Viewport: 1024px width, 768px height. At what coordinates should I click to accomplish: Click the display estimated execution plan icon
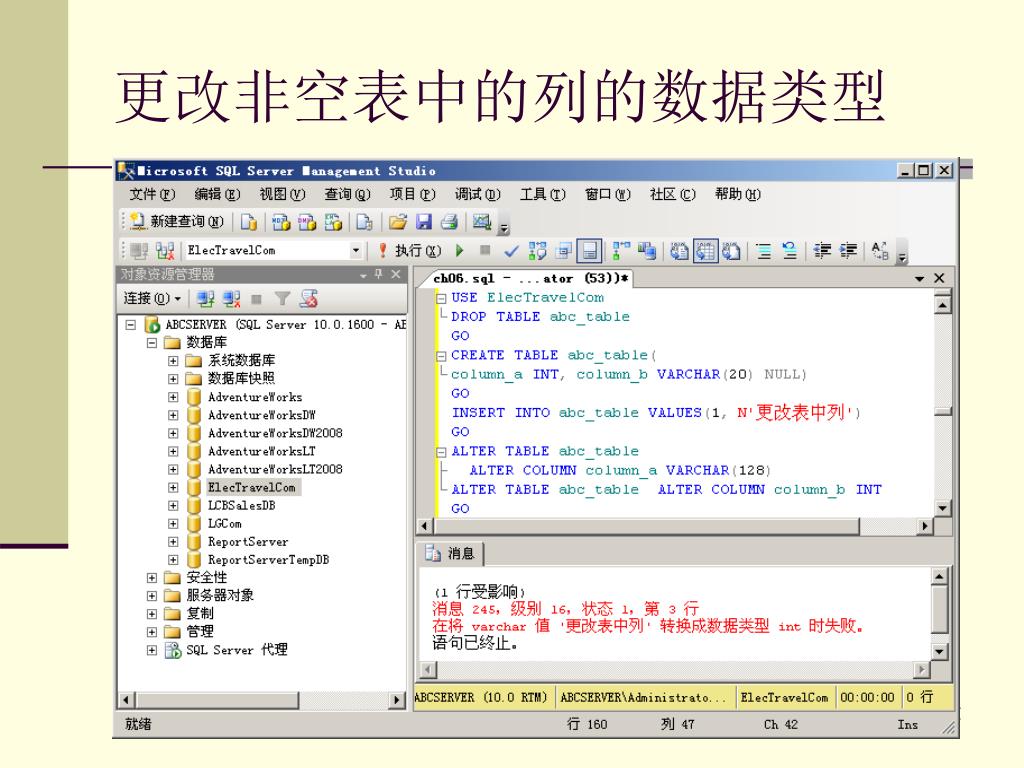pyautogui.click(x=537, y=251)
